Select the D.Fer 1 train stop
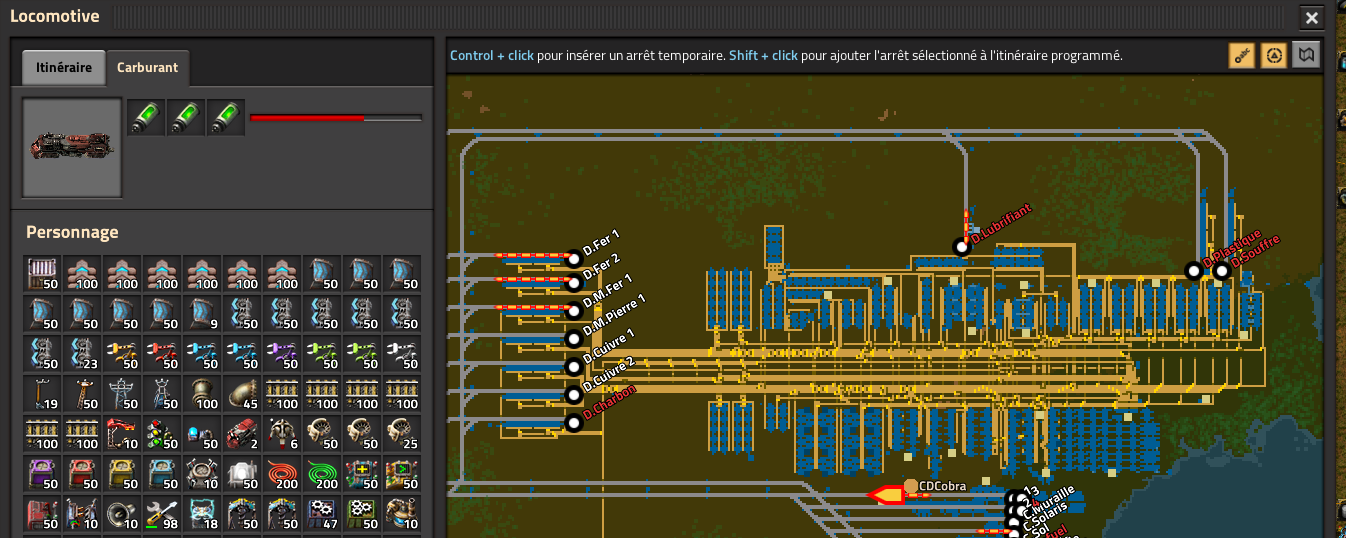The height and width of the screenshot is (538, 1346). coord(574,258)
